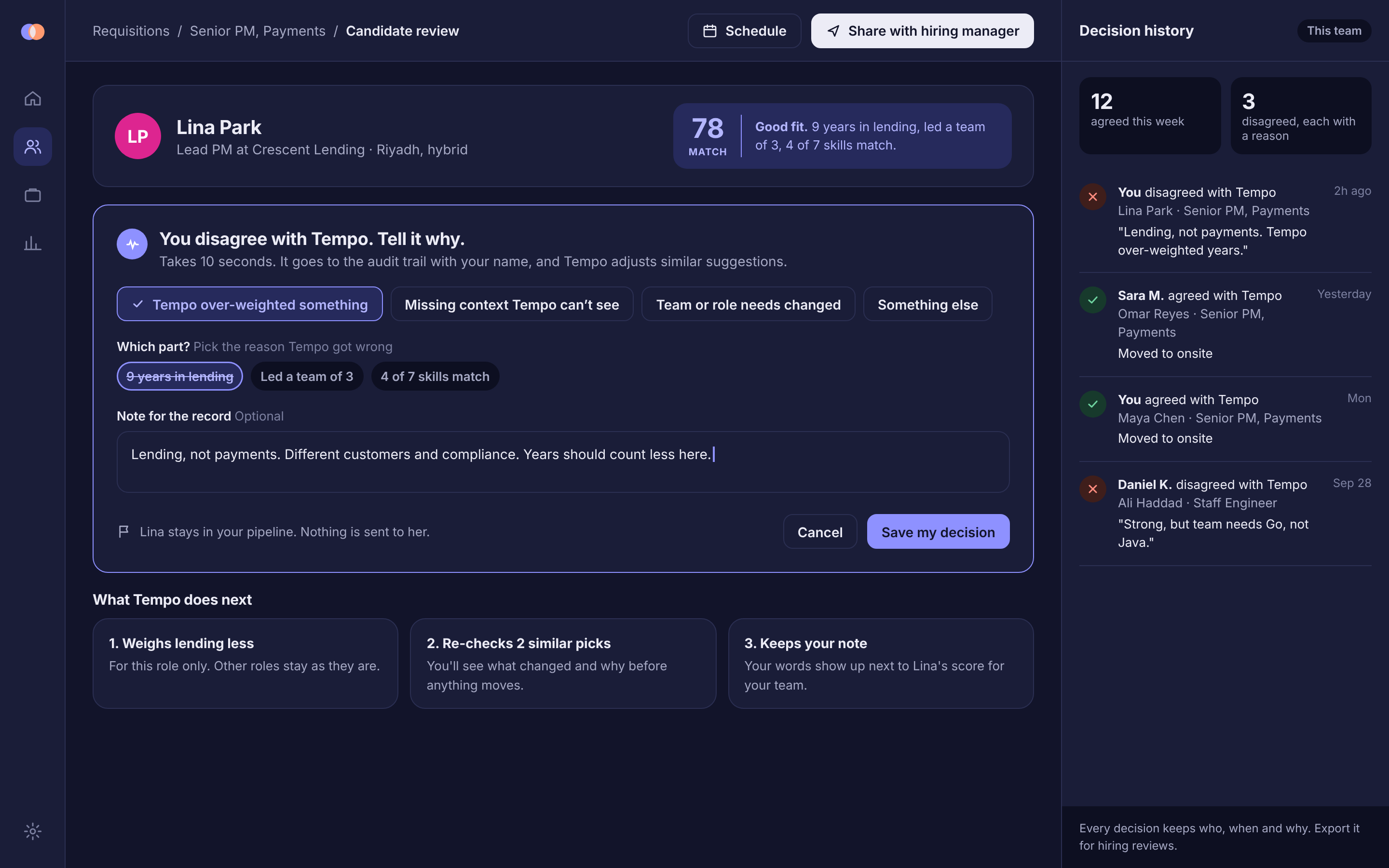
Task: Open the Settings gear icon
Action: (33, 831)
